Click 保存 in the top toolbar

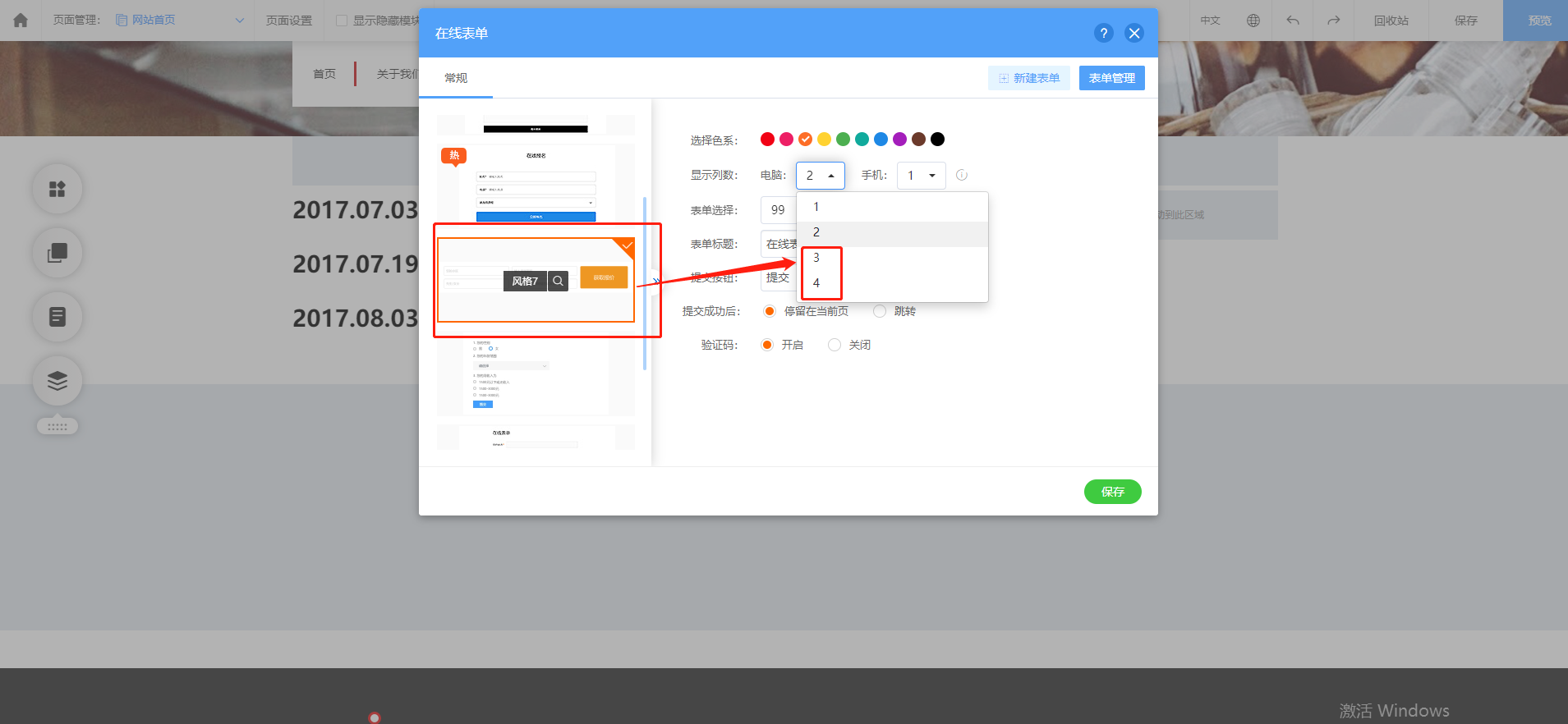(1466, 21)
